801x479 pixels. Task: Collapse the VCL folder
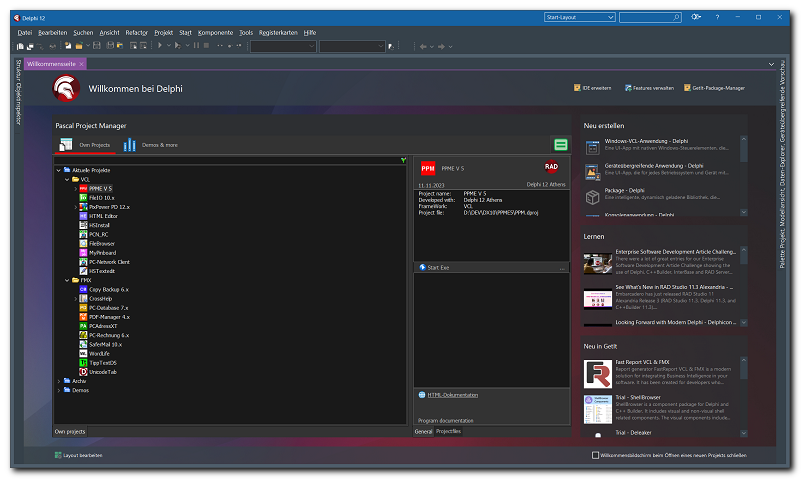tap(67, 180)
